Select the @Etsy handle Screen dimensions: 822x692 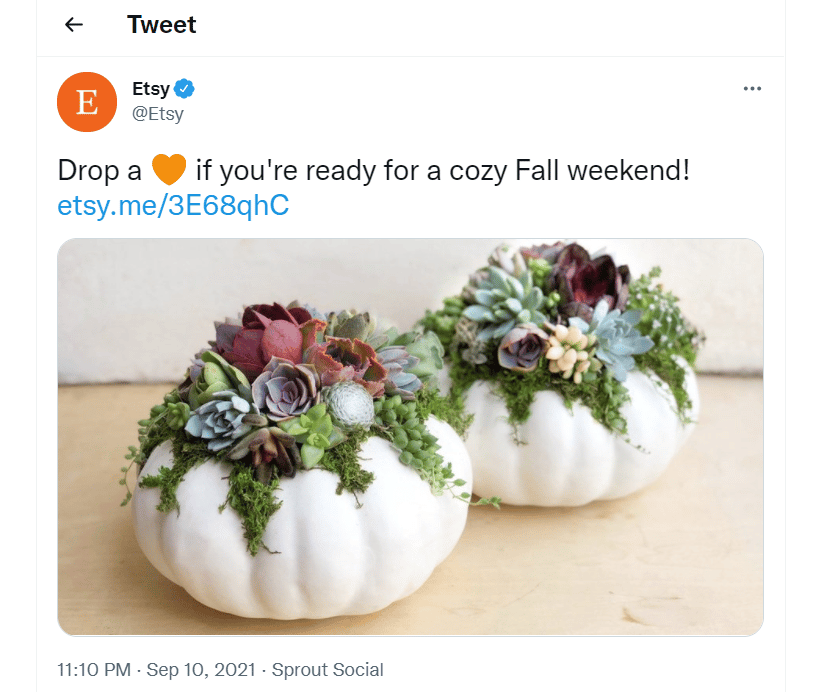(158, 113)
